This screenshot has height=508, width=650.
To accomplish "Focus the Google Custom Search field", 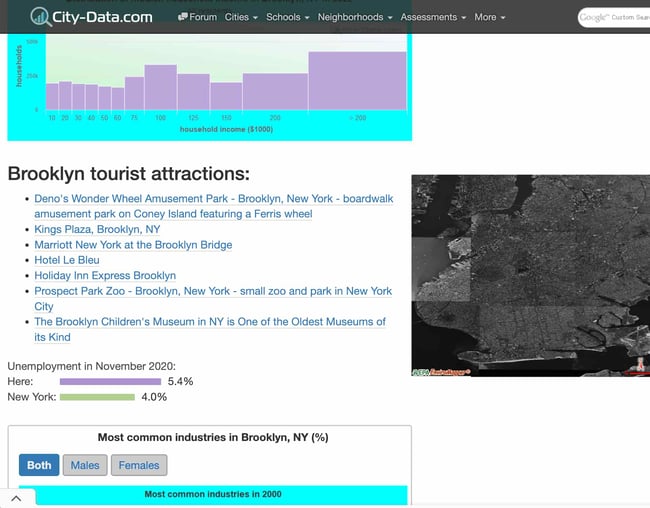I will click(x=614, y=17).
